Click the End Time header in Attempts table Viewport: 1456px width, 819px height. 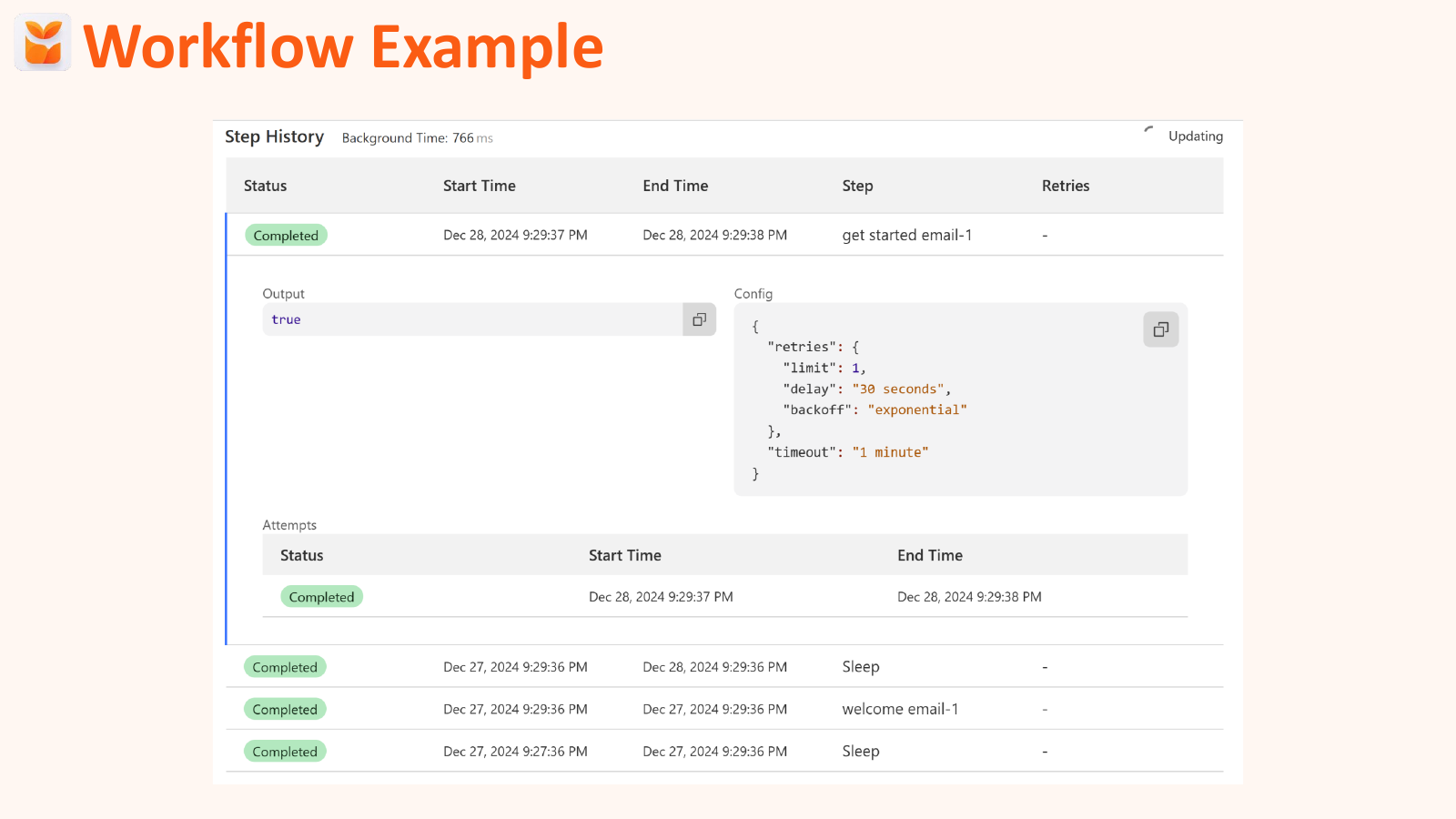930,555
